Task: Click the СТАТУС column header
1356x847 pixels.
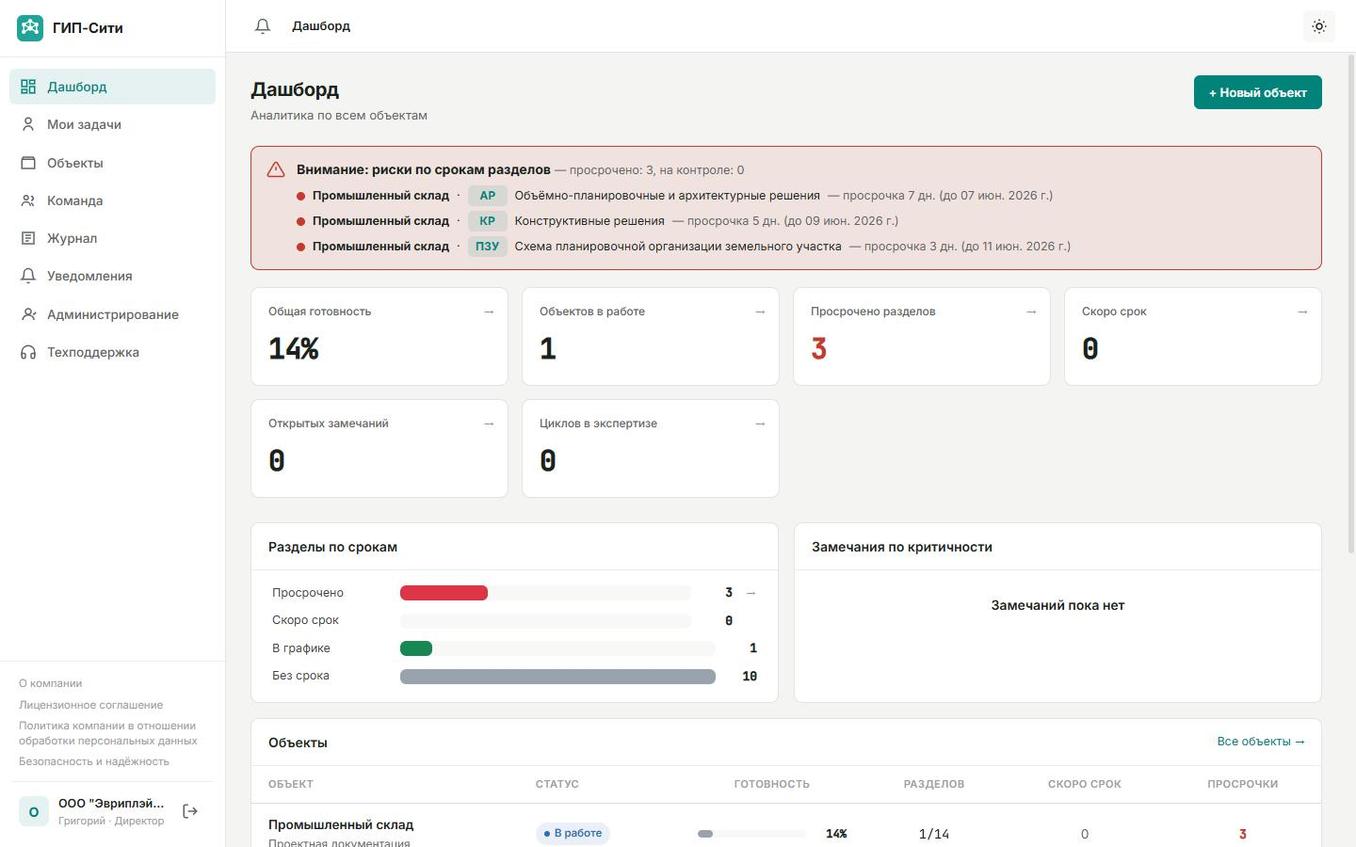Action: pyautogui.click(x=557, y=784)
